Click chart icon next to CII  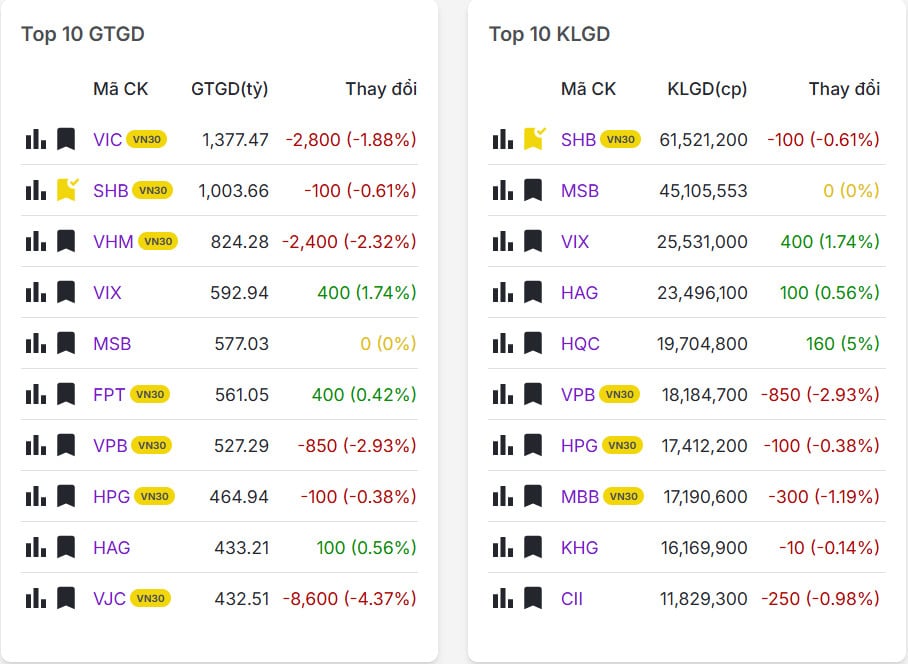503,598
